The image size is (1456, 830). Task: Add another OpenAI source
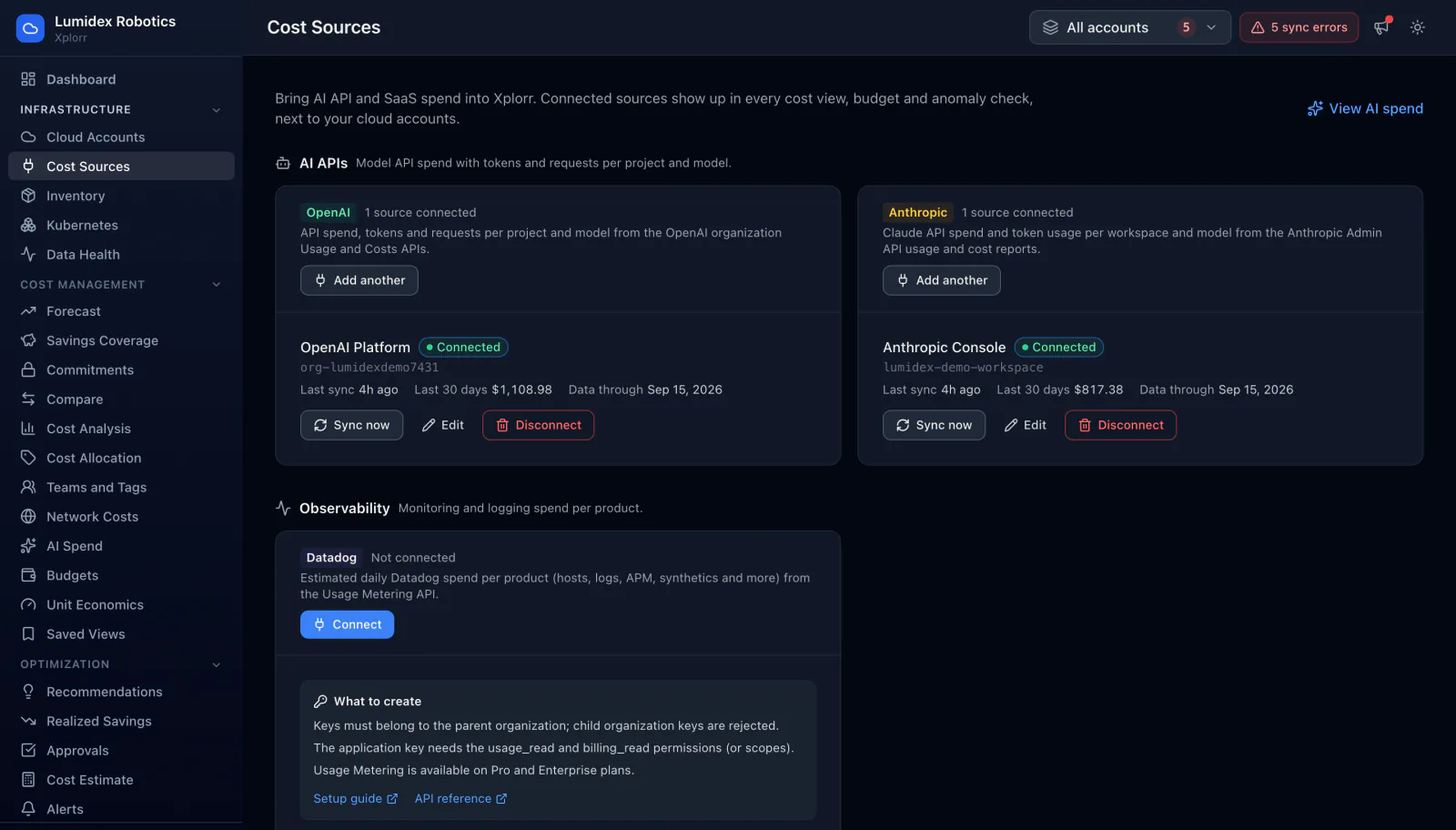coord(359,280)
